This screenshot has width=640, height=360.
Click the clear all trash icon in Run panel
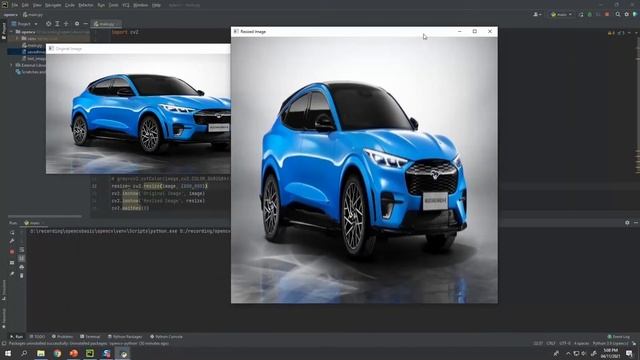[x=22, y=276]
